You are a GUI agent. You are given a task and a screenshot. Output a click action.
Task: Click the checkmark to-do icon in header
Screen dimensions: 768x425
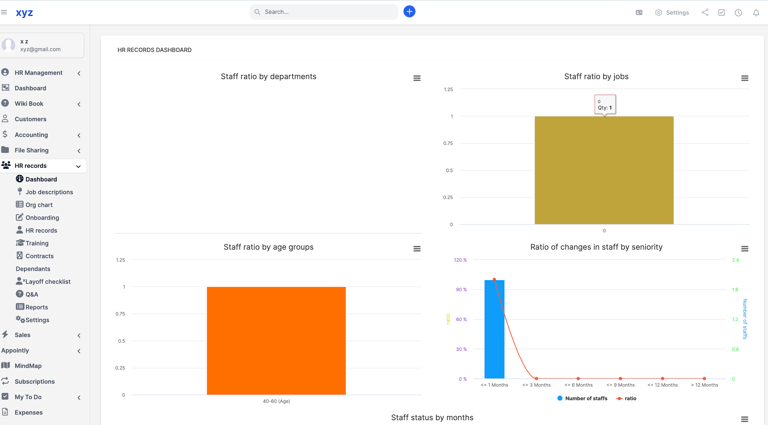(x=721, y=12)
